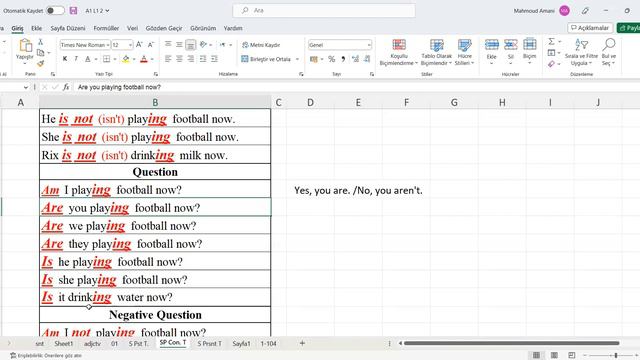Image resolution: width=640 pixels, height=360 pixels.
Task: Click the zoom slider handle in status bar
Action: 616,356
